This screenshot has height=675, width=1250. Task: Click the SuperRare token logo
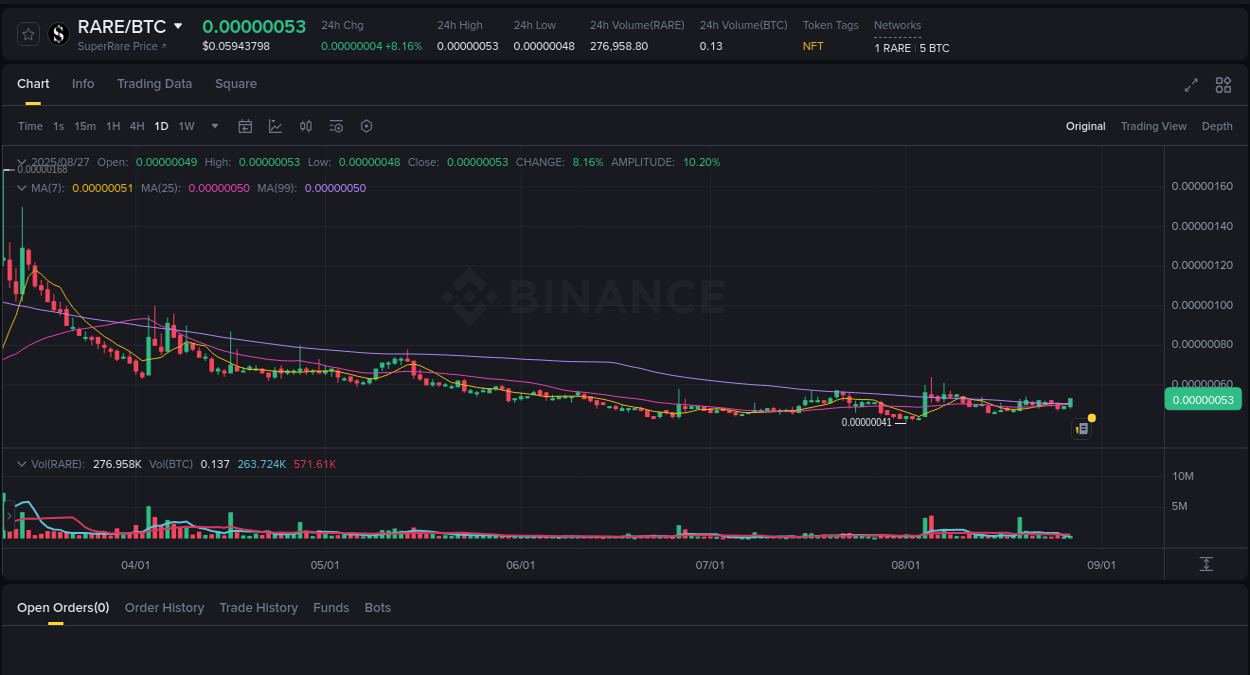(x=59, y=33)
